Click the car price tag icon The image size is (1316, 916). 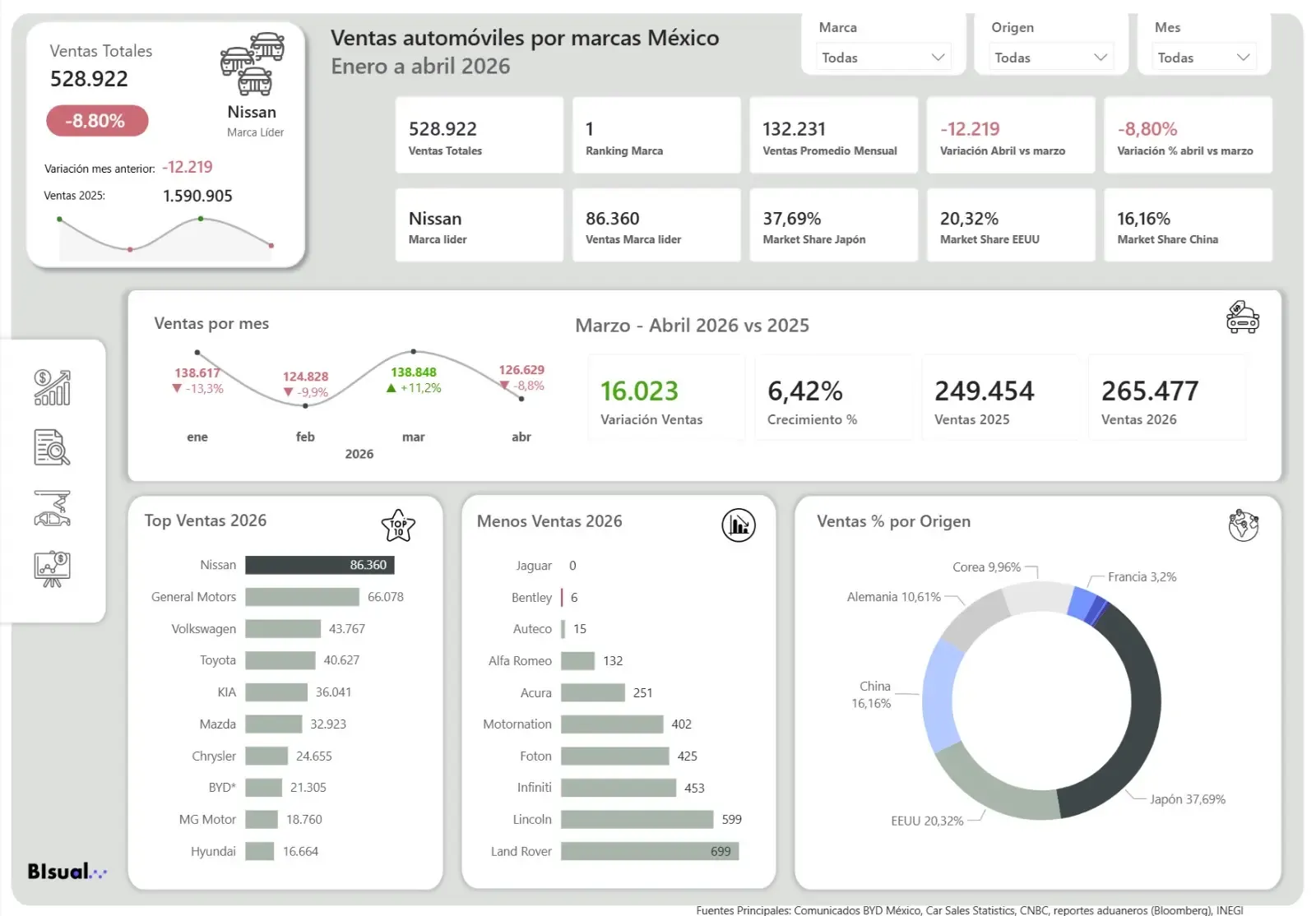point(1242,317)
